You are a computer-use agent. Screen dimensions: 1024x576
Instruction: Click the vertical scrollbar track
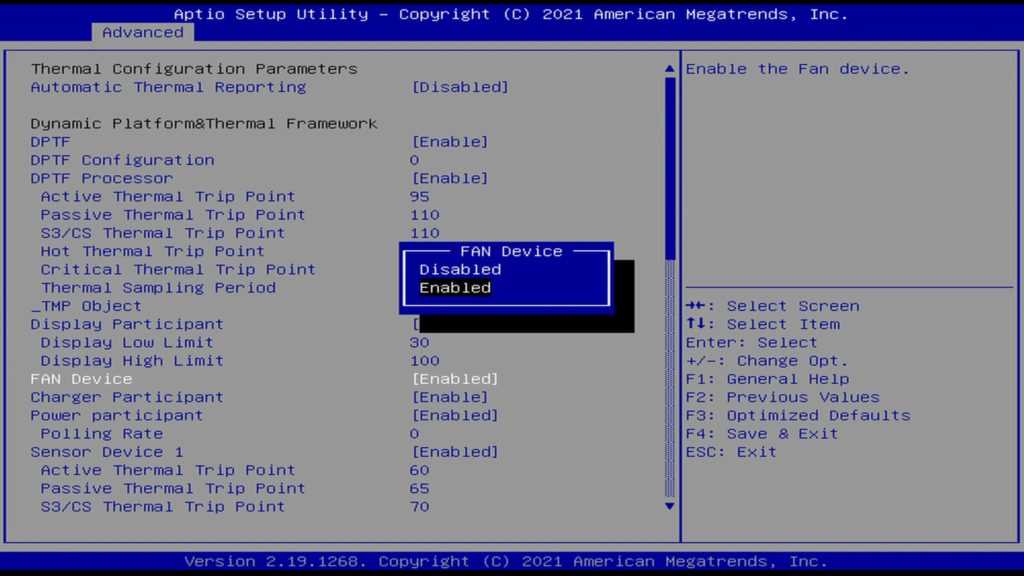tap(670, 380)
